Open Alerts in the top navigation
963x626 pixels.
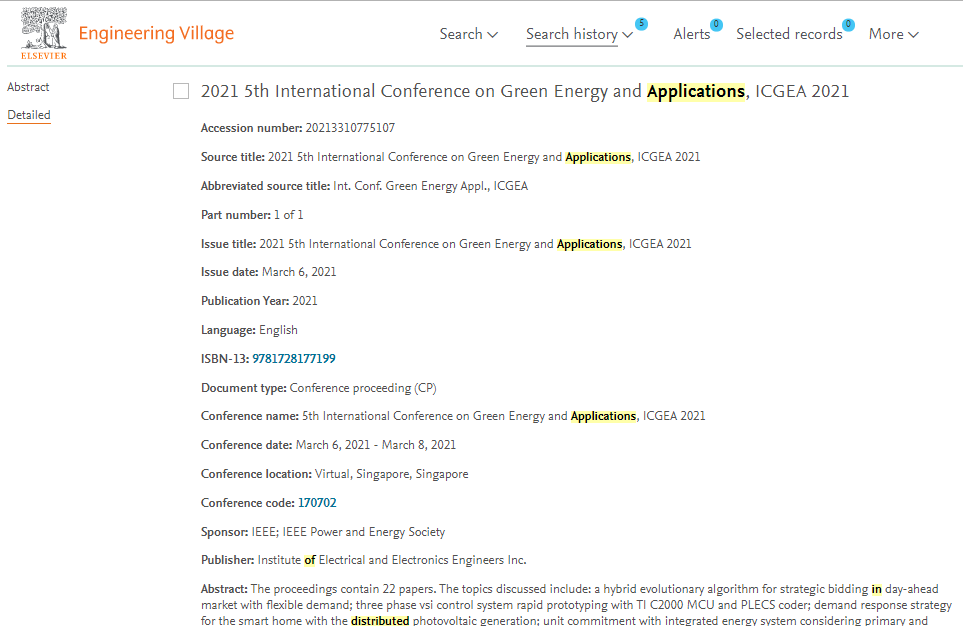pos(692,34)
